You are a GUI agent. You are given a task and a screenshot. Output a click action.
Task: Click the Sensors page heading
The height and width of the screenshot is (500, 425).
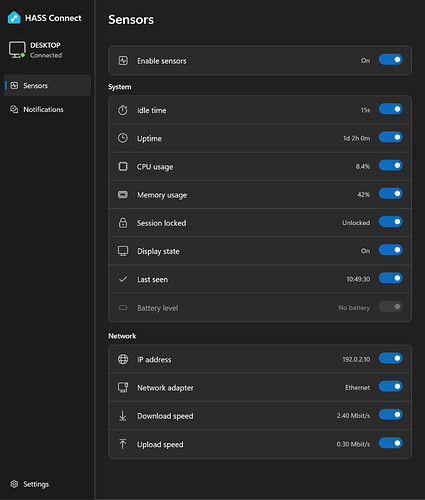(131, 20)
